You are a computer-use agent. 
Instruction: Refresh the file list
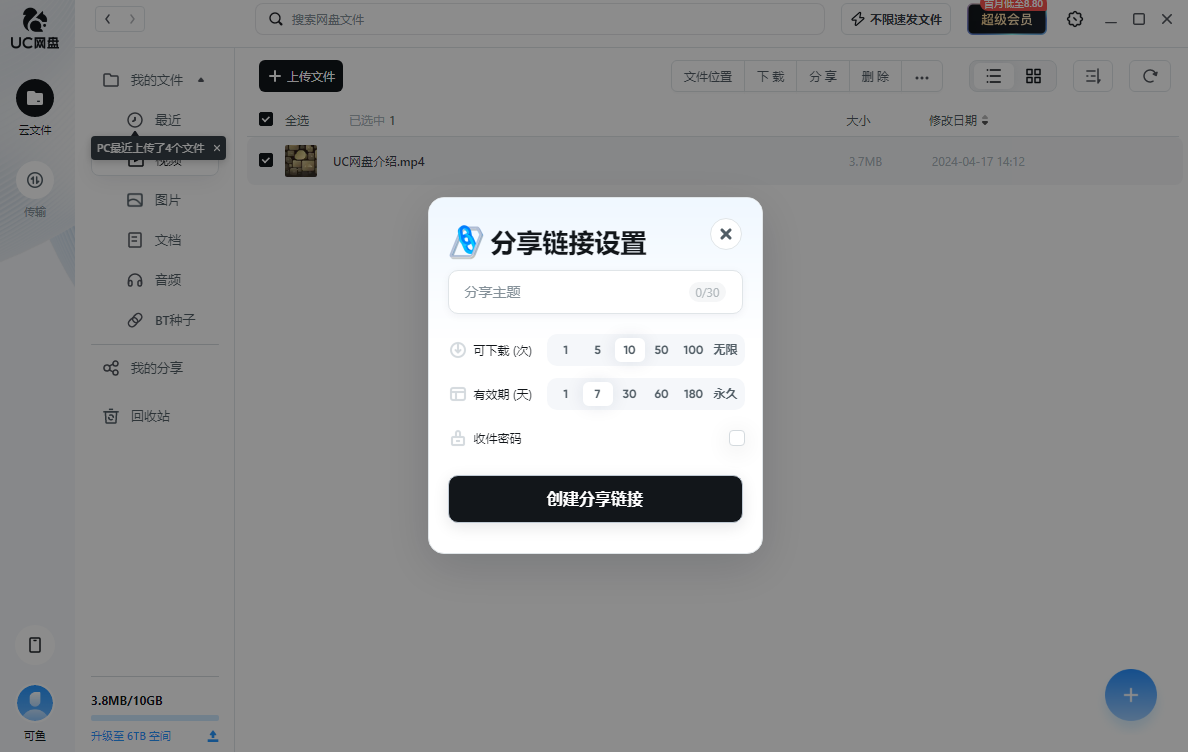click(1149, 76)
